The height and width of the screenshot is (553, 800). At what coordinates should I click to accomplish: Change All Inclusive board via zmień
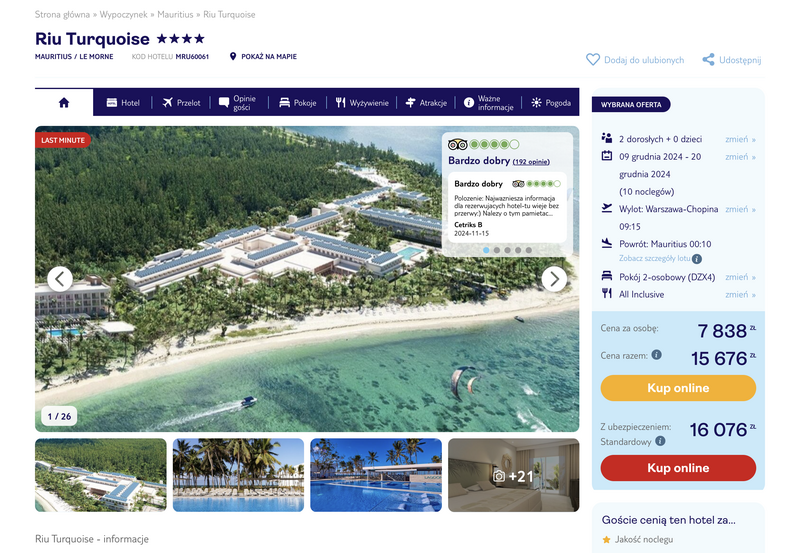point(740,294)
